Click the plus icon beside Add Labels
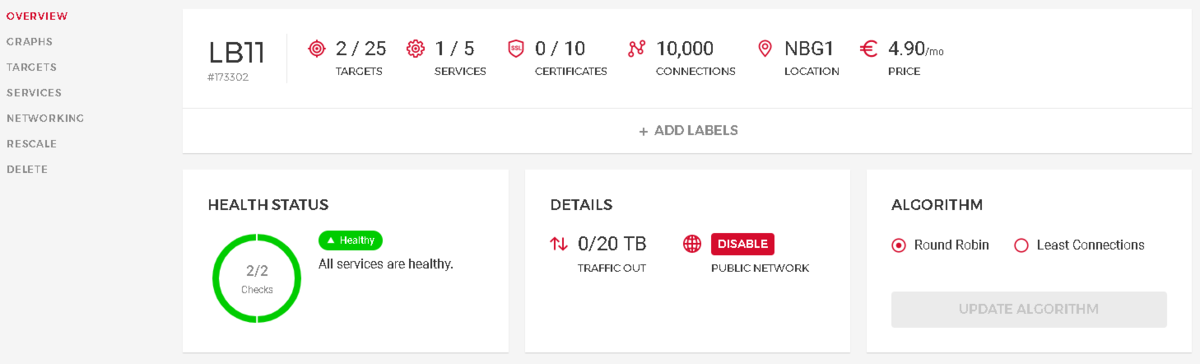The image size is (1200, 364). pyautogui.click(x=644, y=131)
